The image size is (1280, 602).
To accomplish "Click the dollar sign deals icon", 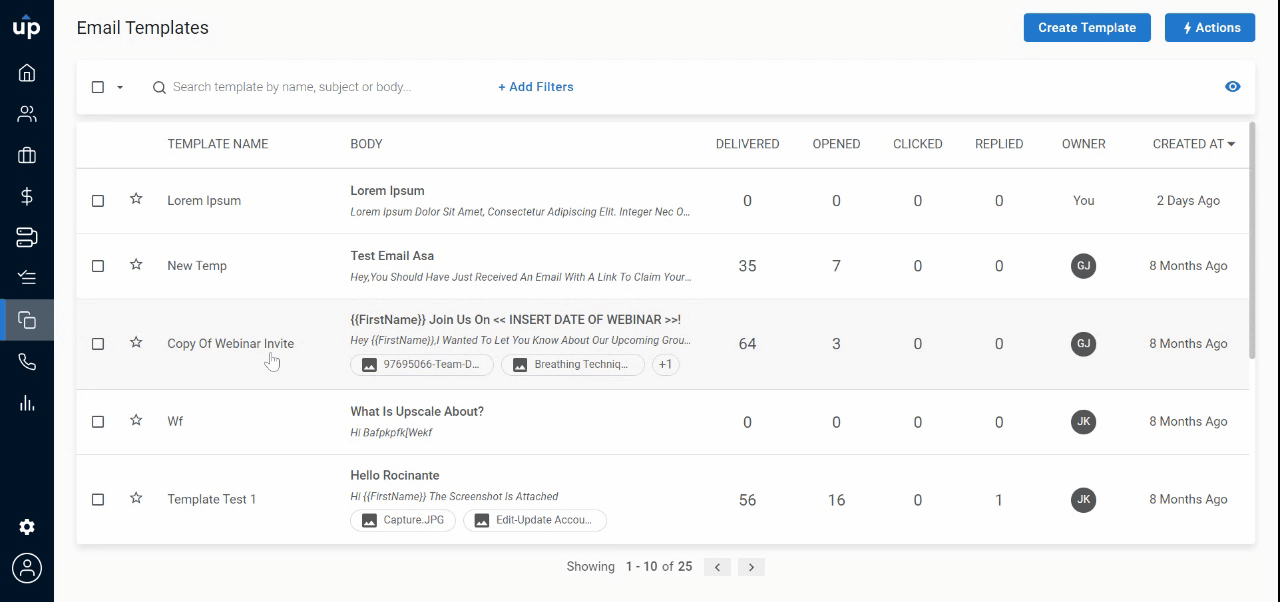I will (27, 196).
